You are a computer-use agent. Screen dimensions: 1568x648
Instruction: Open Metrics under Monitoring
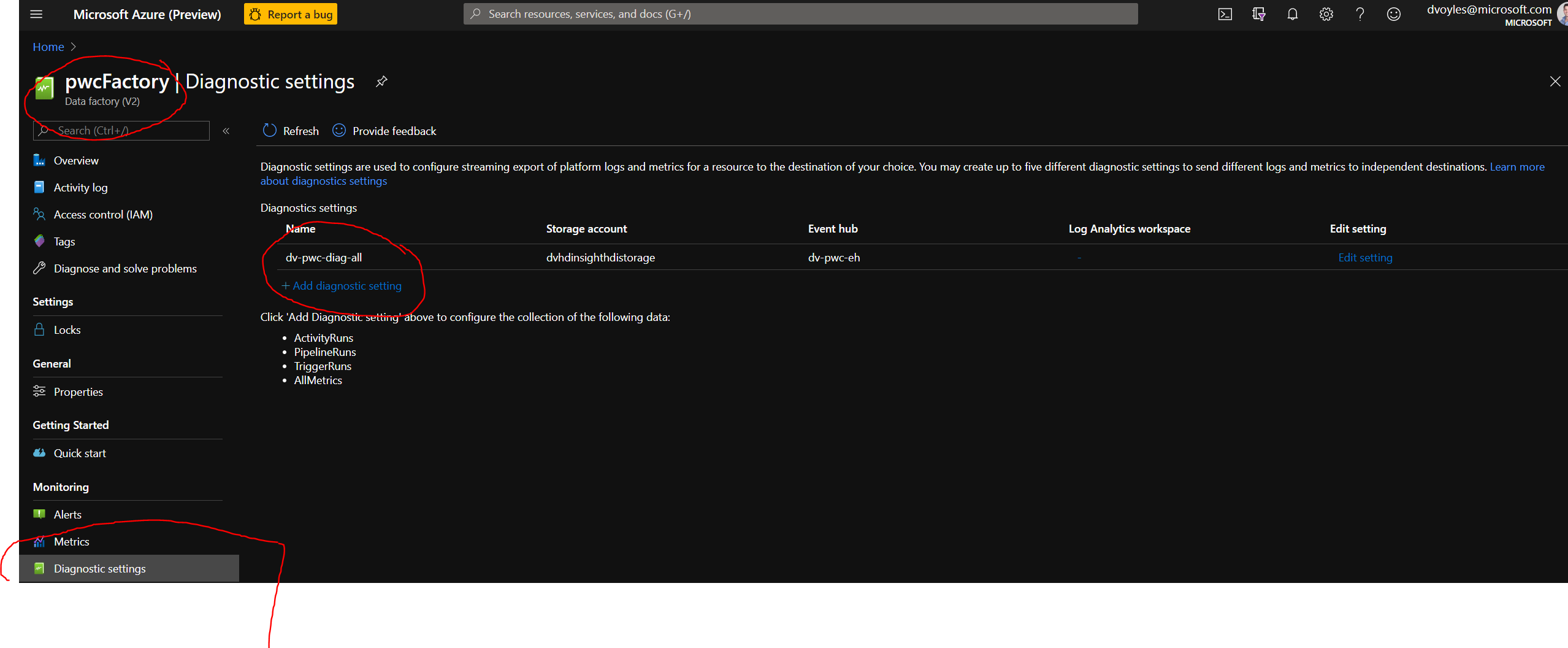(x=71, y=542)
